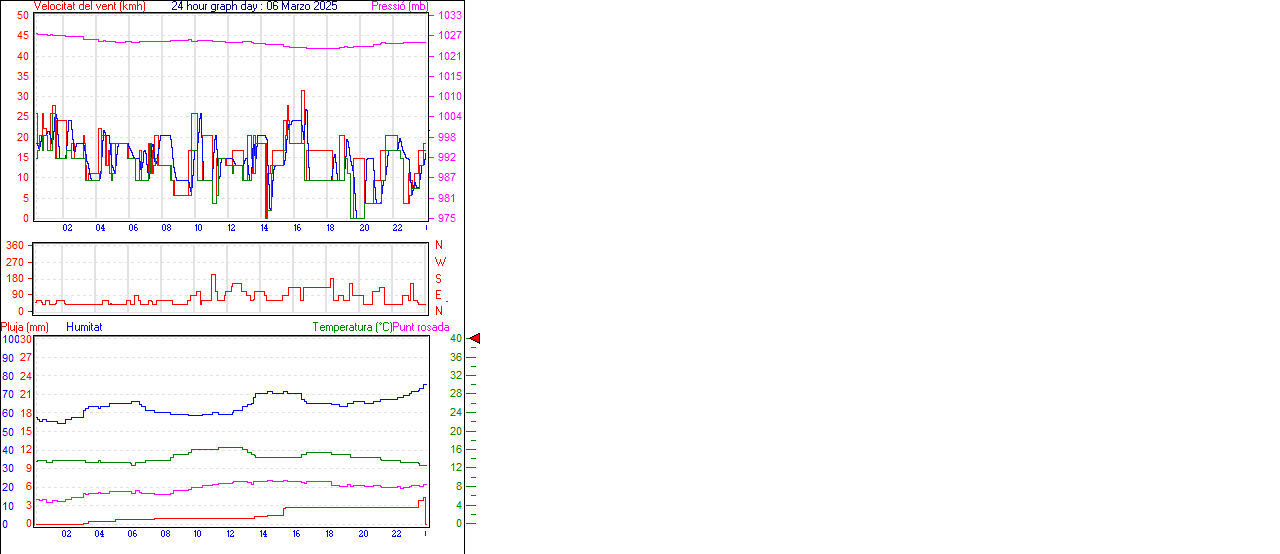Click the 02 hour tick under the bottom chart

(x=66, y=534)
